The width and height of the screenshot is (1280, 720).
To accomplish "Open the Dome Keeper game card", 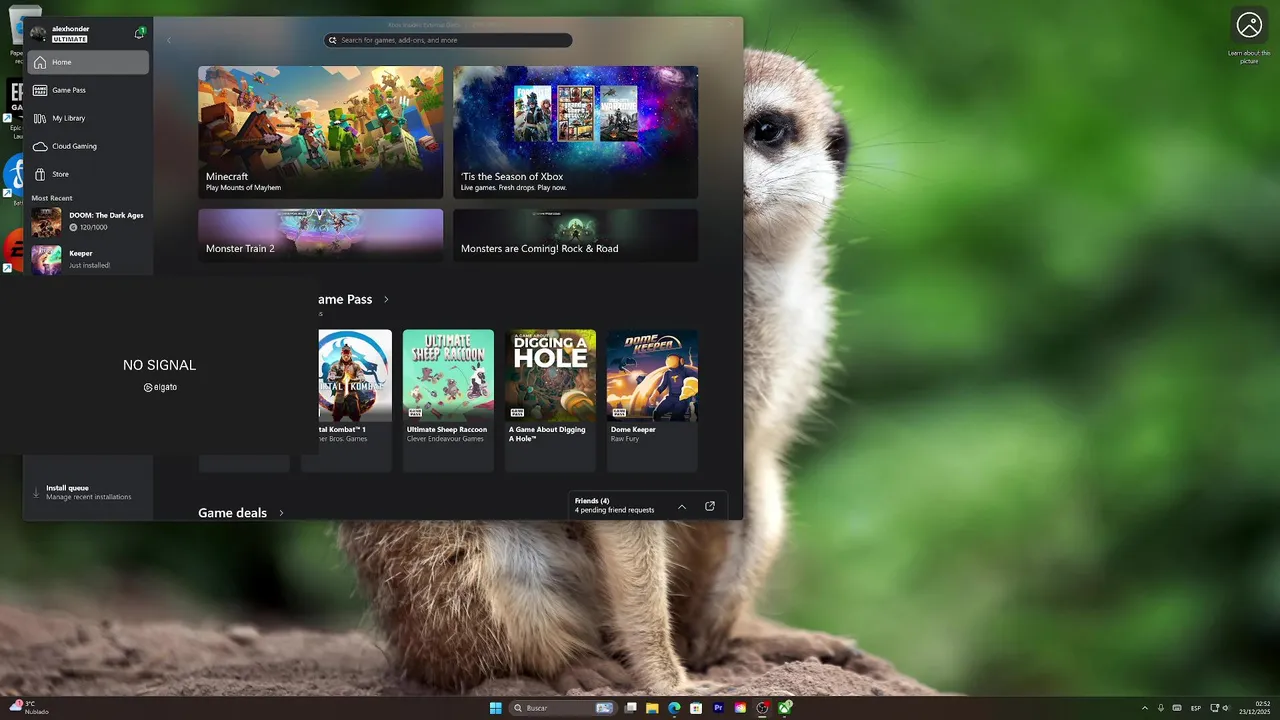I will point(652,400).
